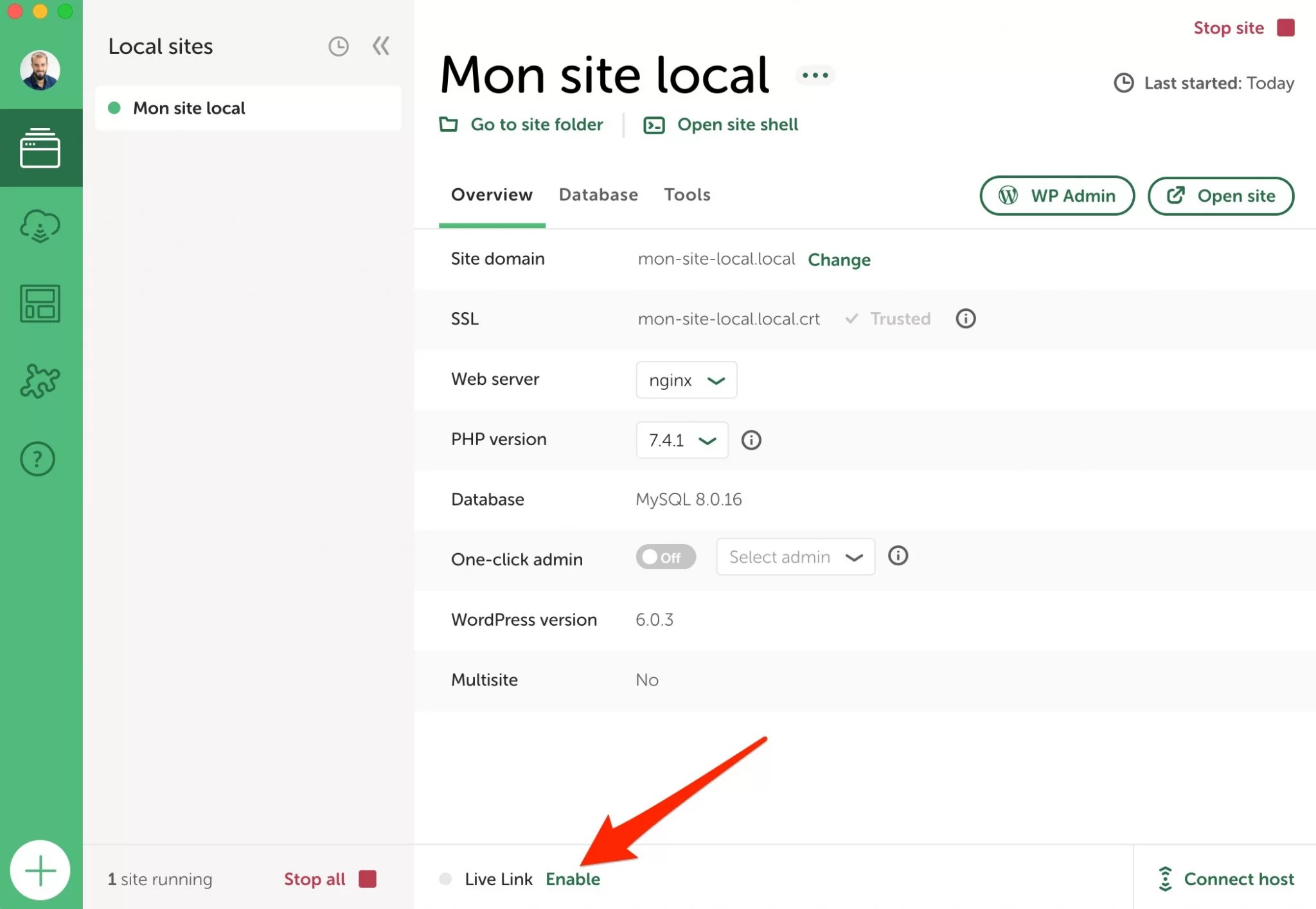The image size is (1316, 909).
Task: Click Live Link gray status dot
Action: point(445,879)
